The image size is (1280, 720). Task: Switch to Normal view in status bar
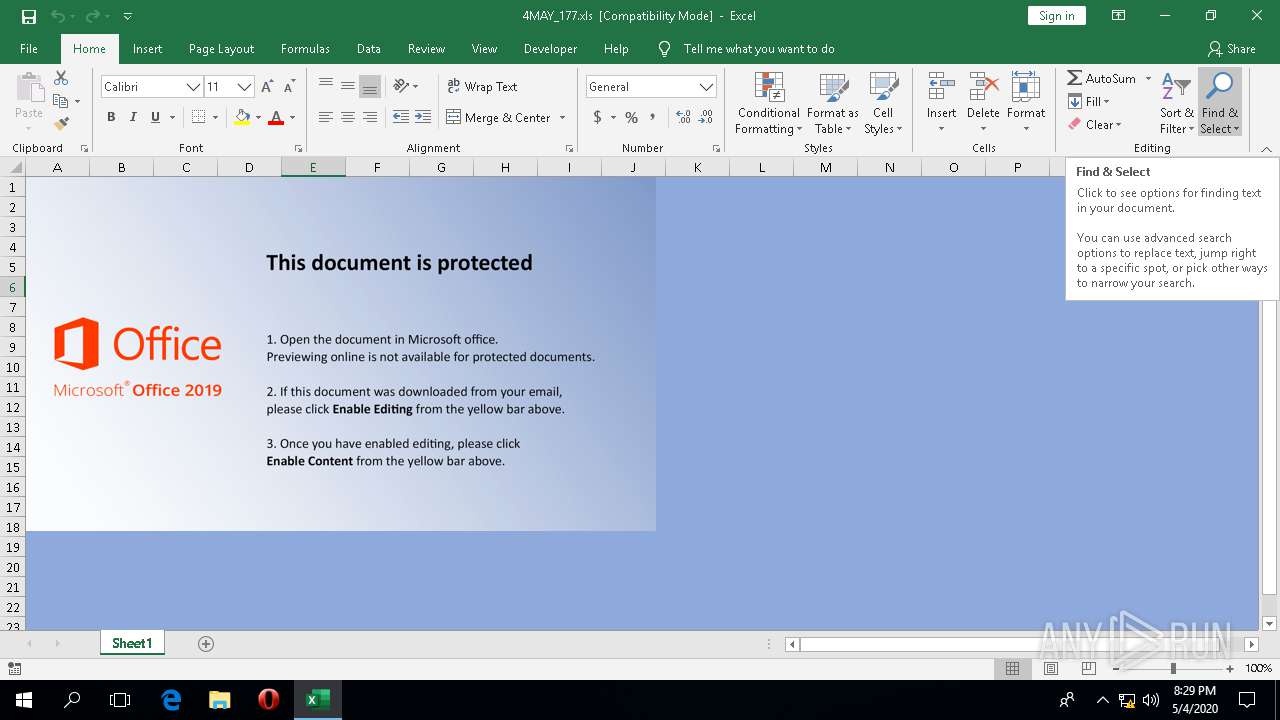[1012, 668]
